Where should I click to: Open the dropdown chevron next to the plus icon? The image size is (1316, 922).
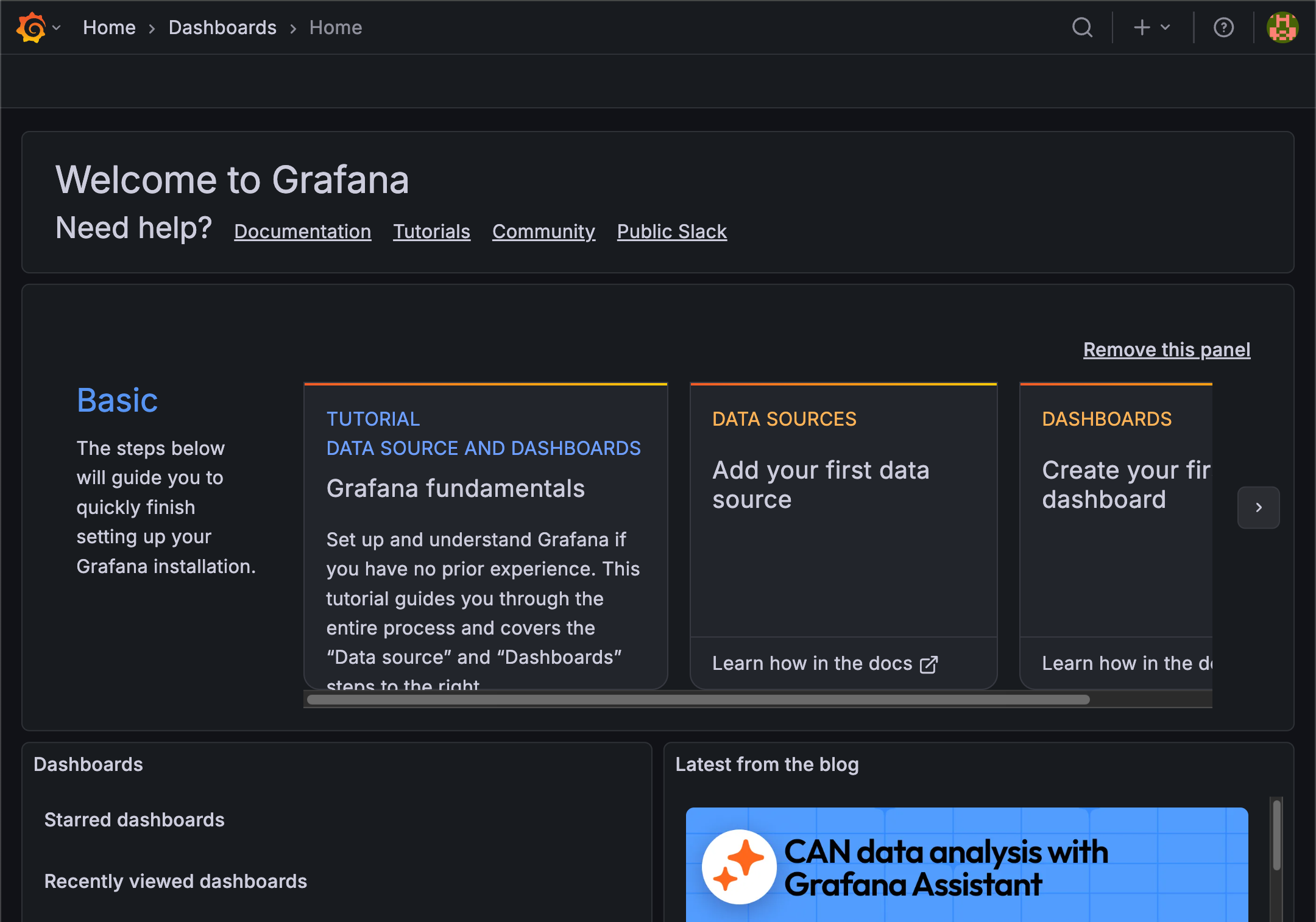pyautogui.click(x=1165, y=27)
